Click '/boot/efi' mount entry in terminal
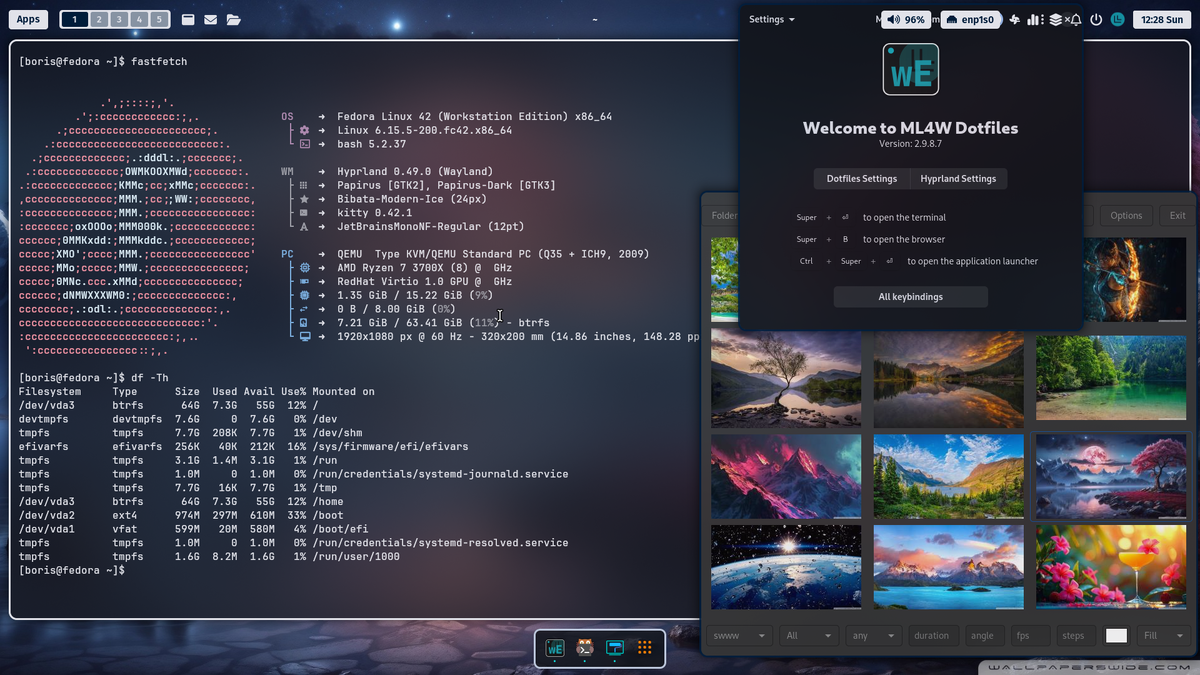This screenshot has width=1200, height=675. [x=340, y=529]
